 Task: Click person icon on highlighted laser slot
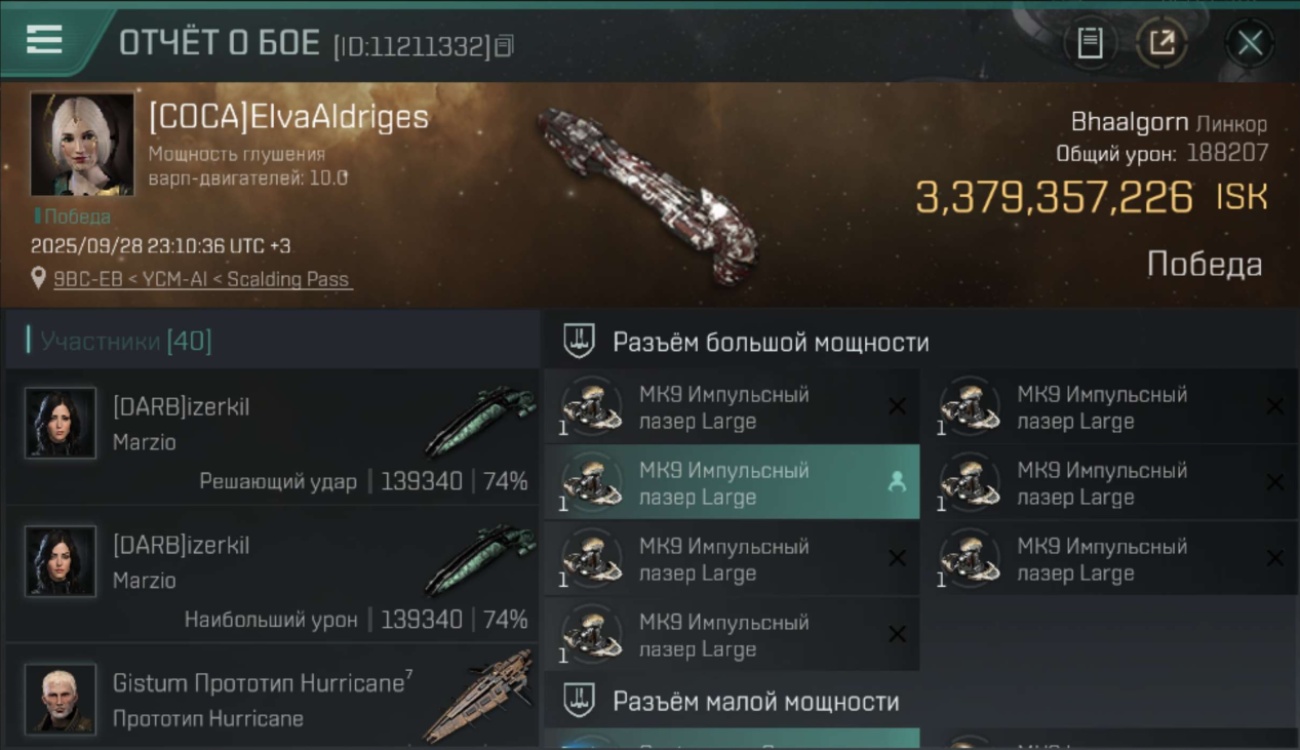click(x=897, y=482)
